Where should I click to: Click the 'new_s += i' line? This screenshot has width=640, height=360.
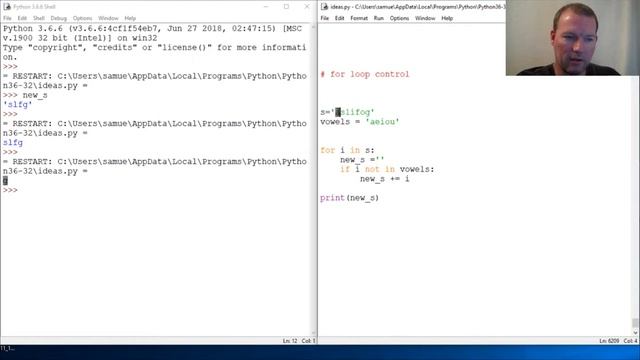click(x=384, y=179)
